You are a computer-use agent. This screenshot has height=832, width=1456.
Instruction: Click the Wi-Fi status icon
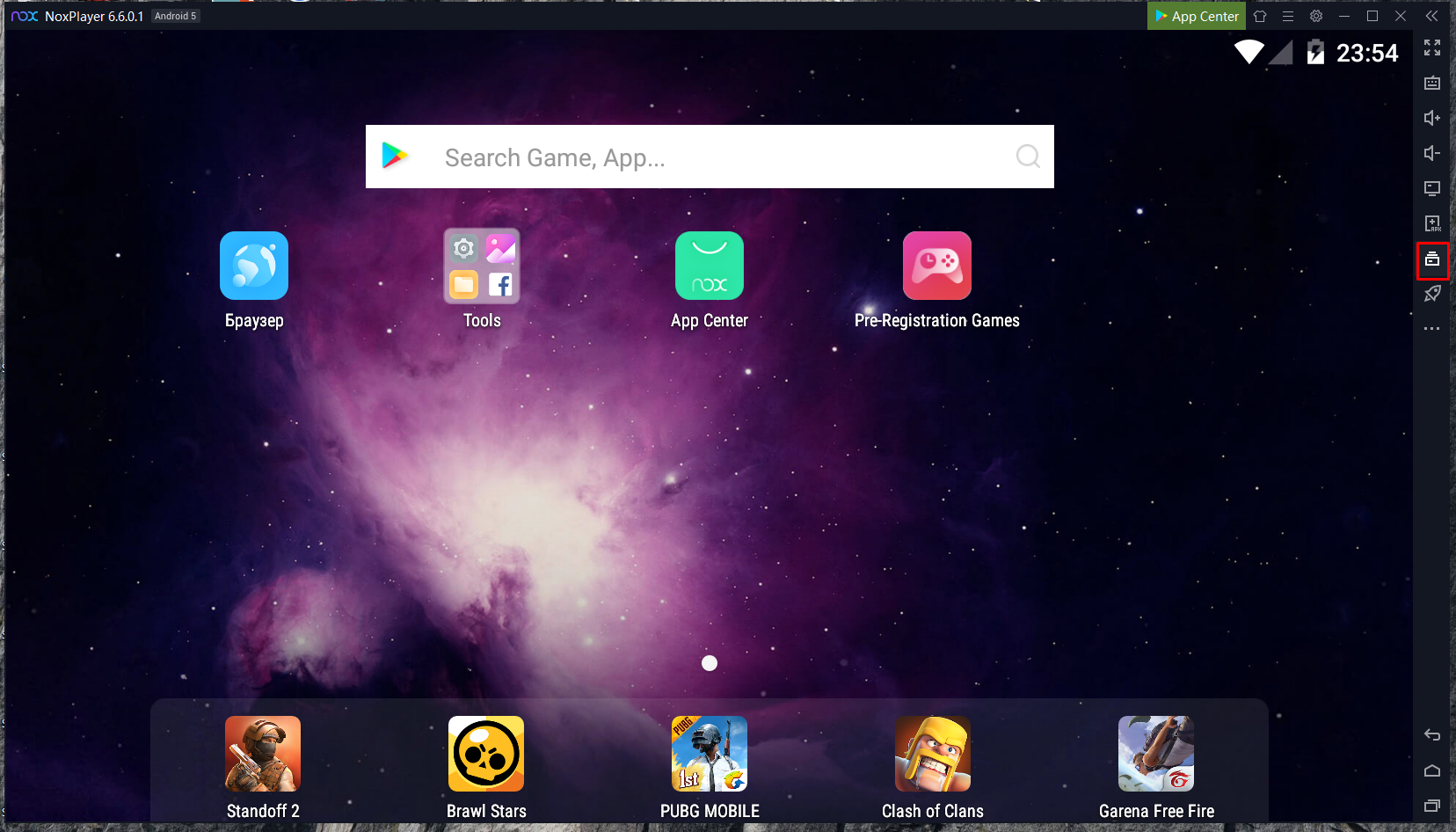click(x=1249, y=52)
